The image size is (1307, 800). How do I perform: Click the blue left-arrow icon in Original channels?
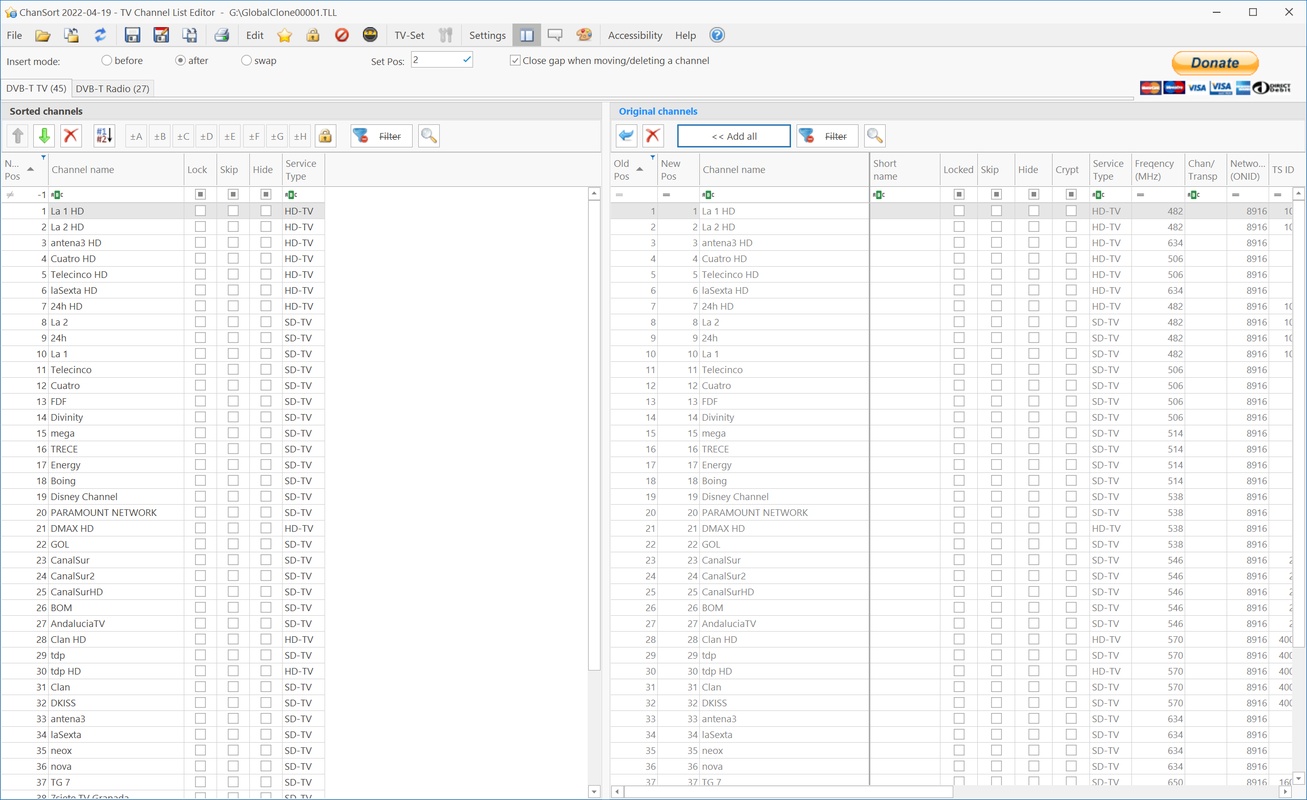(627, 136)
